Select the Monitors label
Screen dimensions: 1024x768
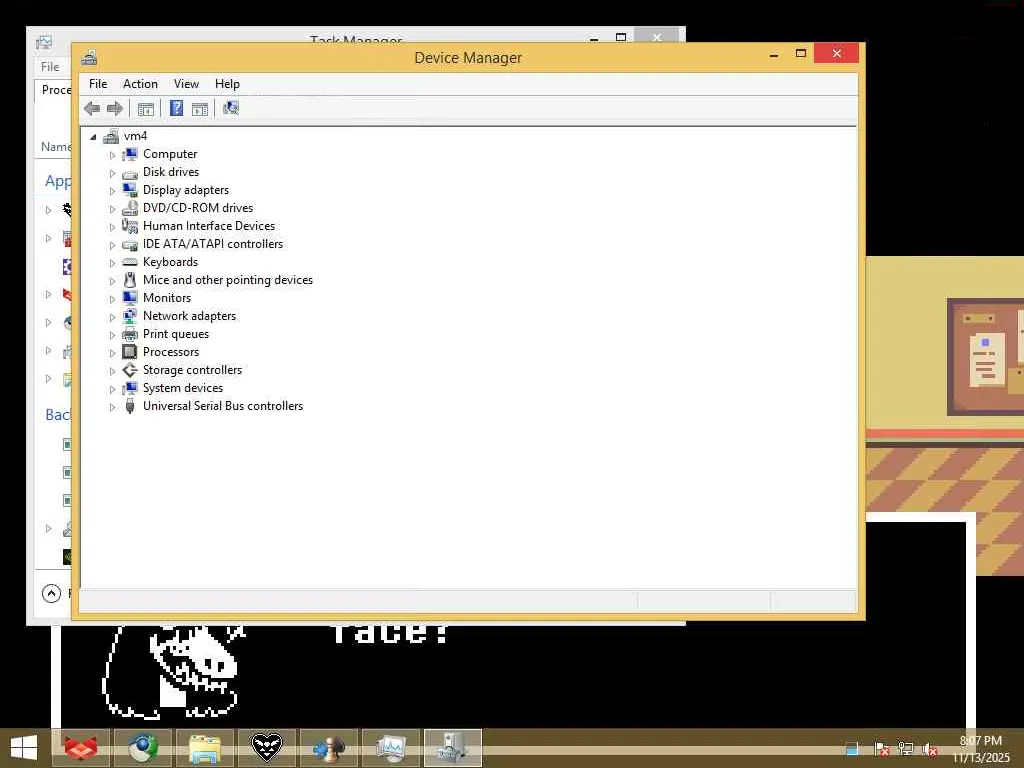pyautogui.click(x=167, y=298)
